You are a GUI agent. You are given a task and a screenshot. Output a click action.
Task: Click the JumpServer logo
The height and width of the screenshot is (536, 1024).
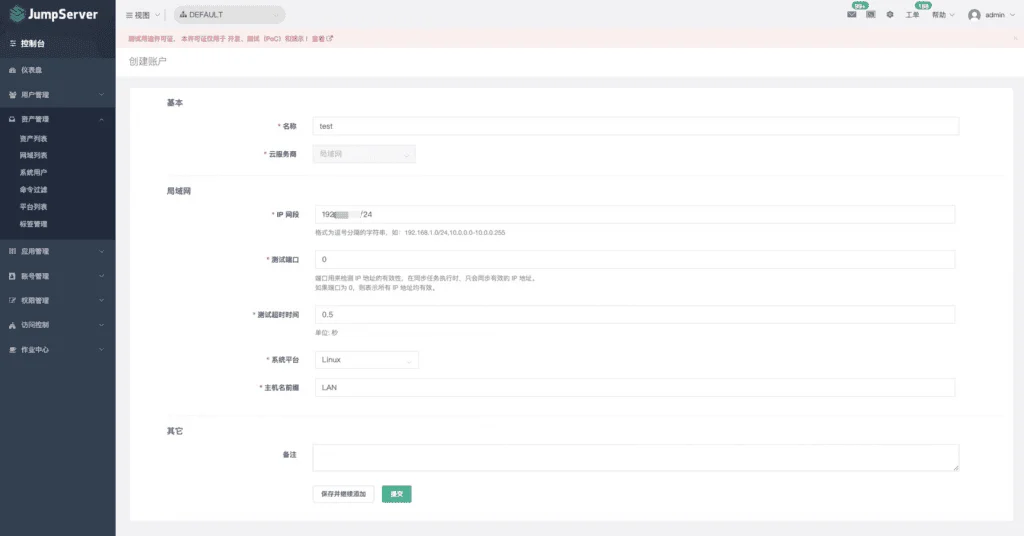(x=54, y=14)
